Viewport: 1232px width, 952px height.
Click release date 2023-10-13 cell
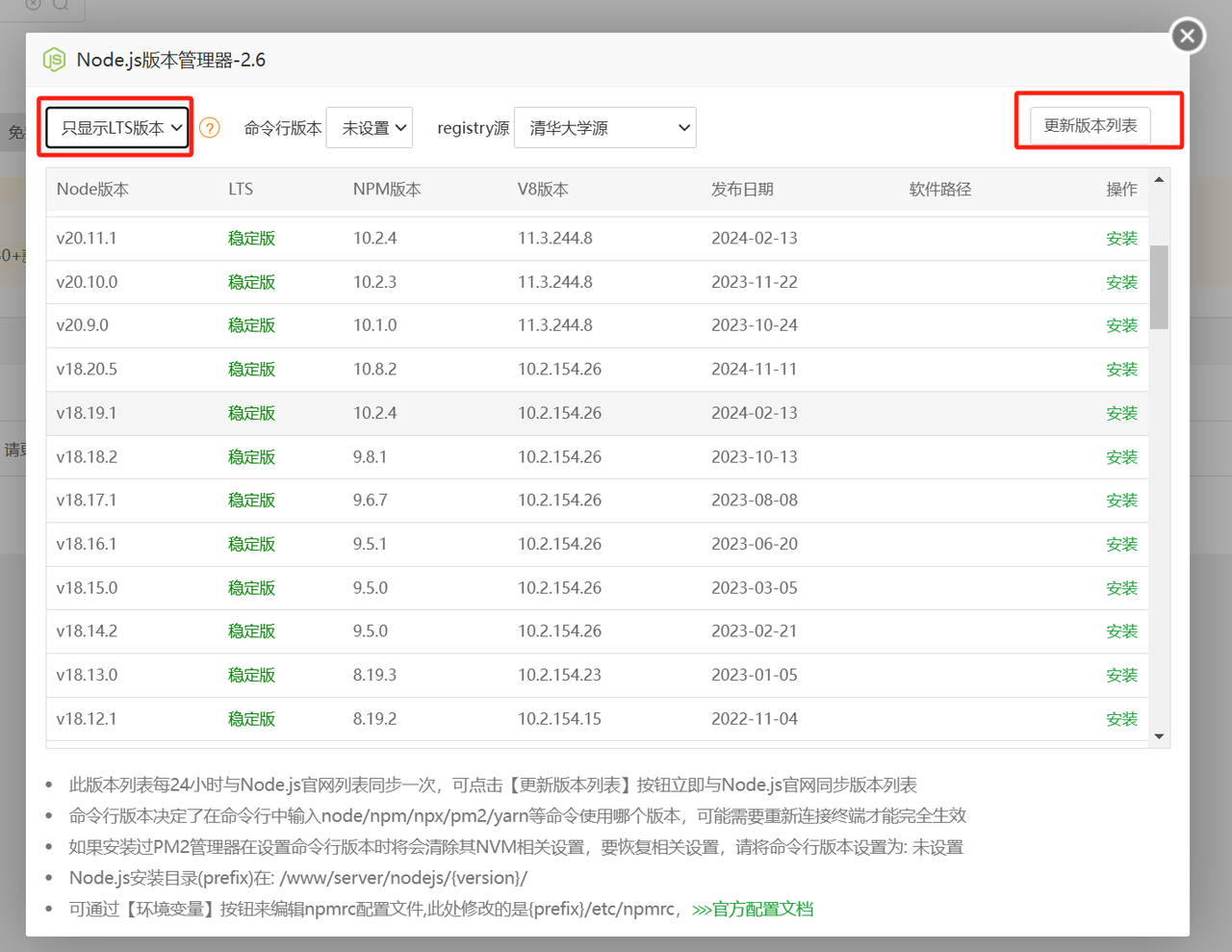(755, 457)
